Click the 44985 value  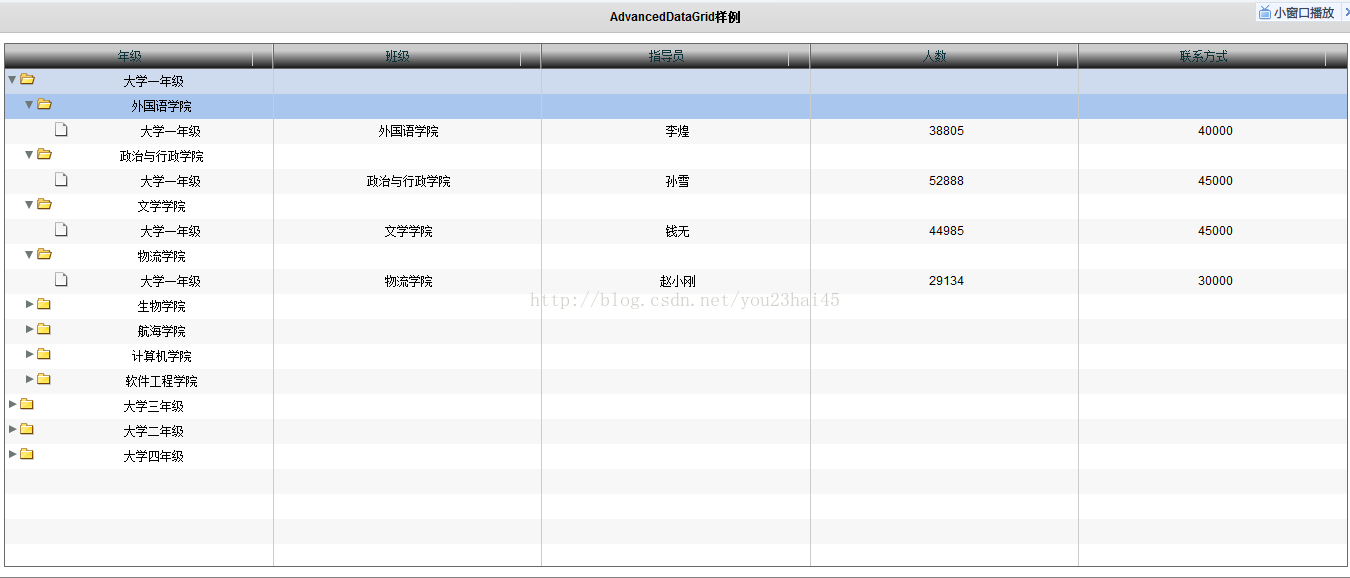pyautogui.click(x=946, y=231)
